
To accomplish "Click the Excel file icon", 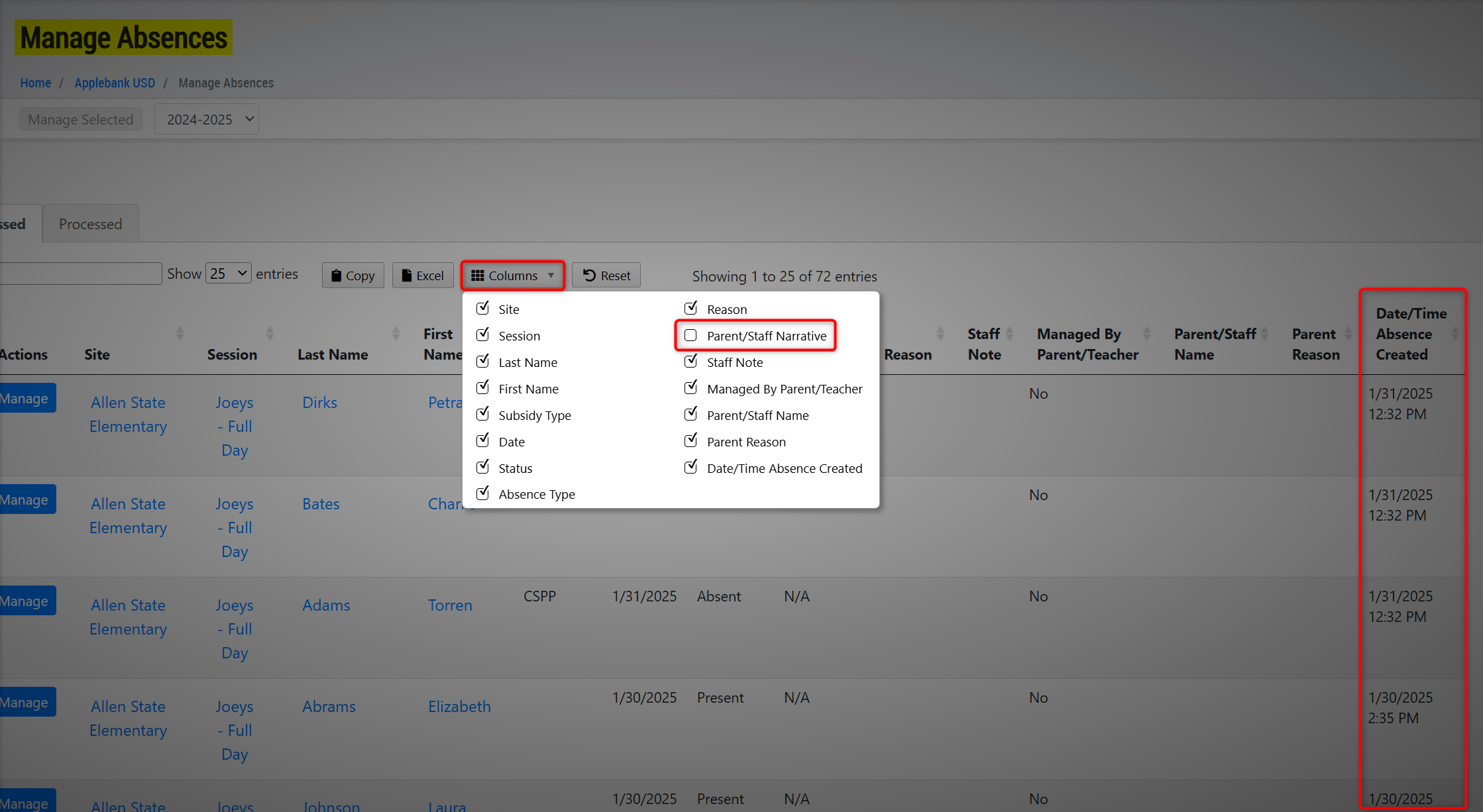I will click(407, 276).
